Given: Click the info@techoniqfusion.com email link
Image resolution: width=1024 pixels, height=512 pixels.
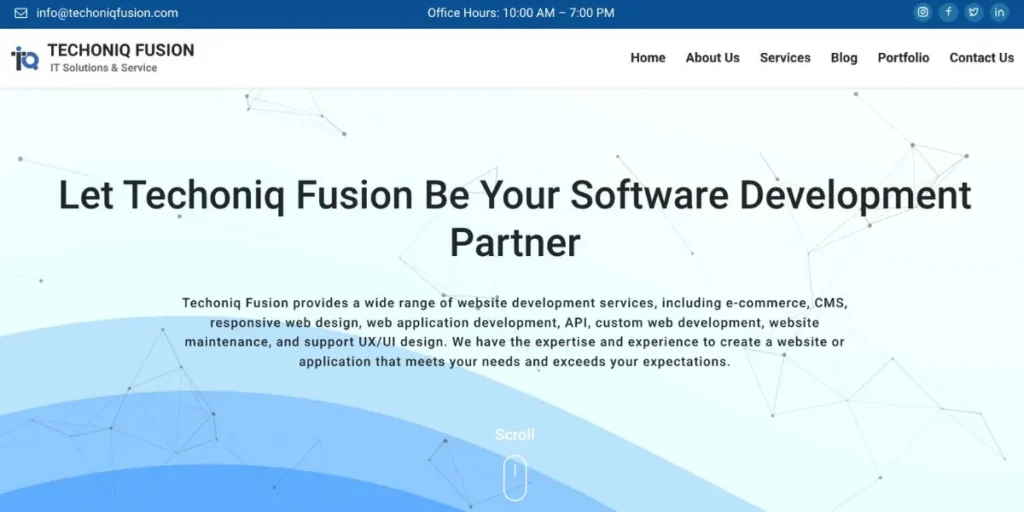Looking at the screenshot, I should pos(107,13).
